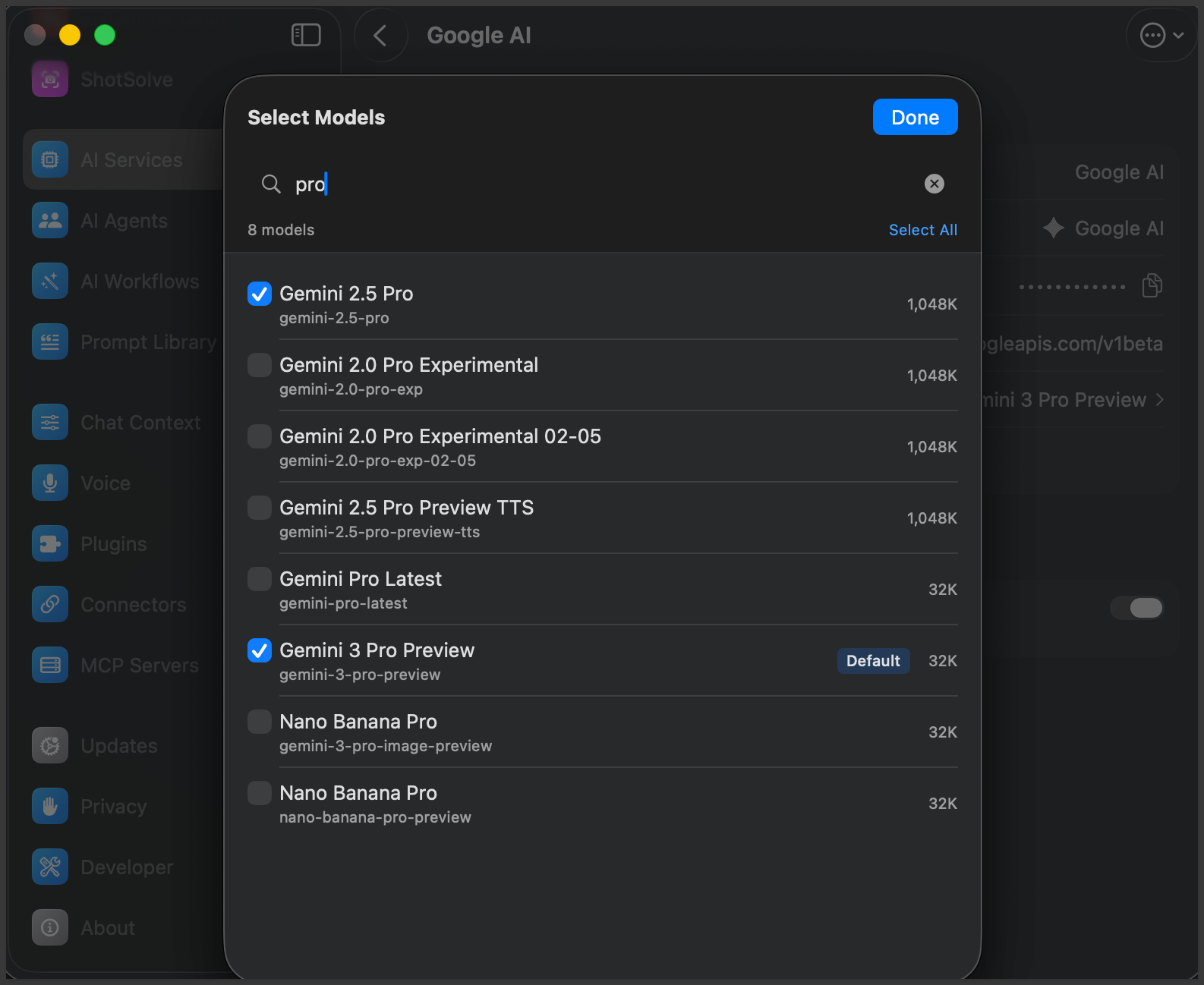Open AI Workflows via its wand icon
This screenshot has width=1204, height=985.
coord(50,281)
